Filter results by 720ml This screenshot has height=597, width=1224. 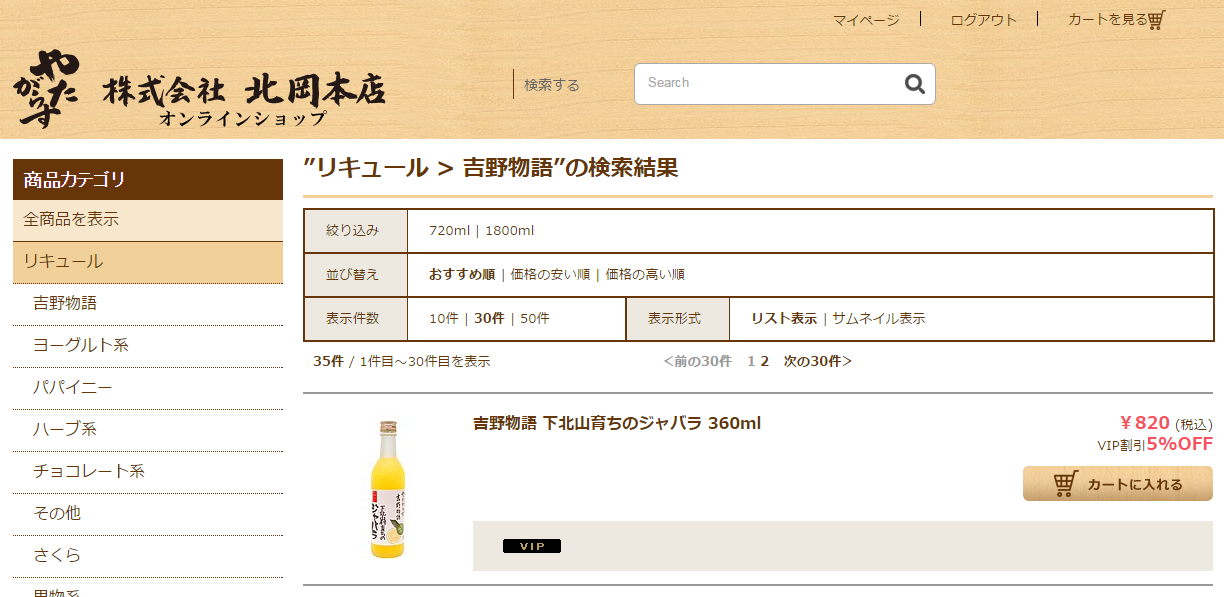[x=449, y=231]
